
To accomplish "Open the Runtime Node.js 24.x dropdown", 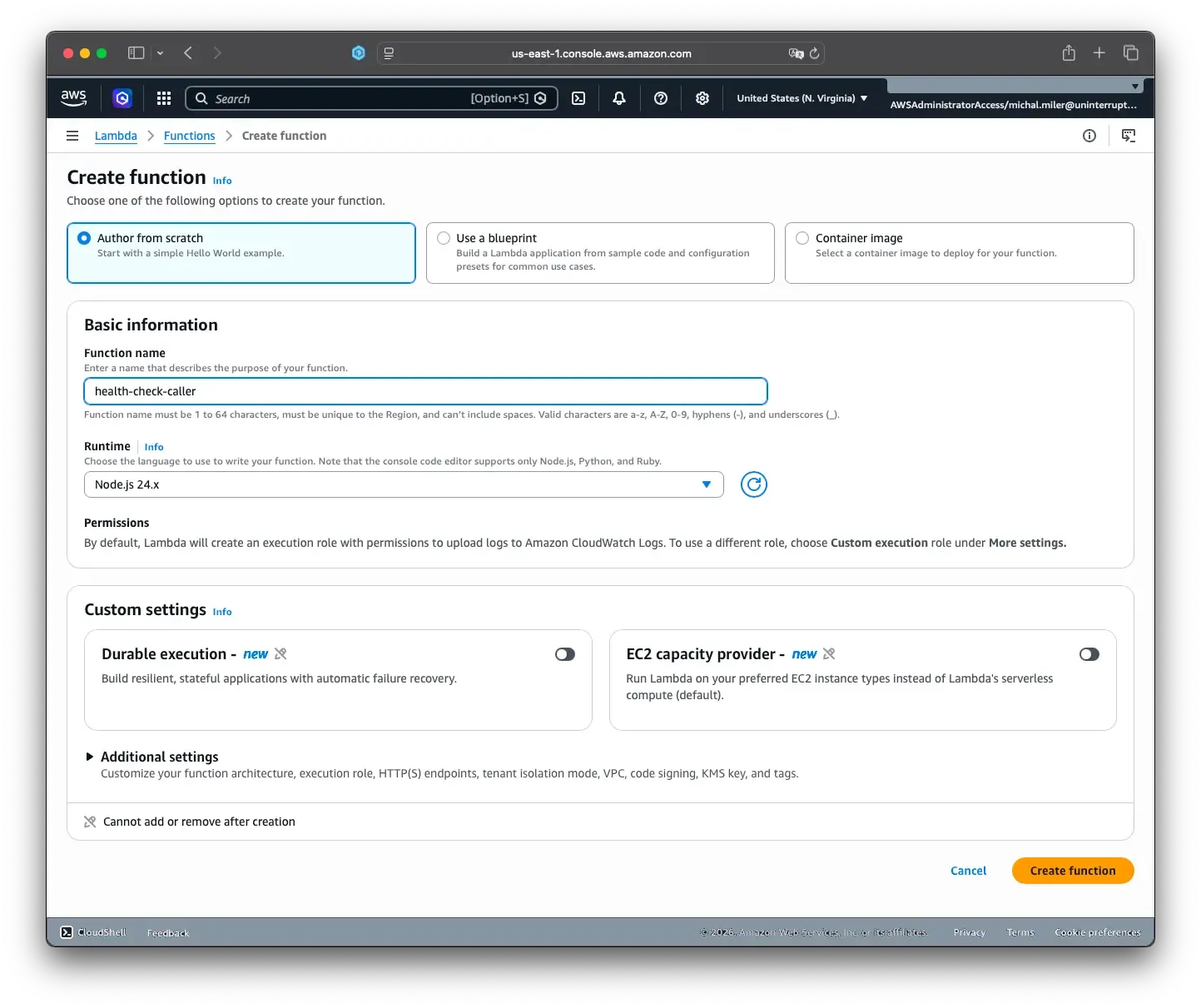I will (404, 484).
